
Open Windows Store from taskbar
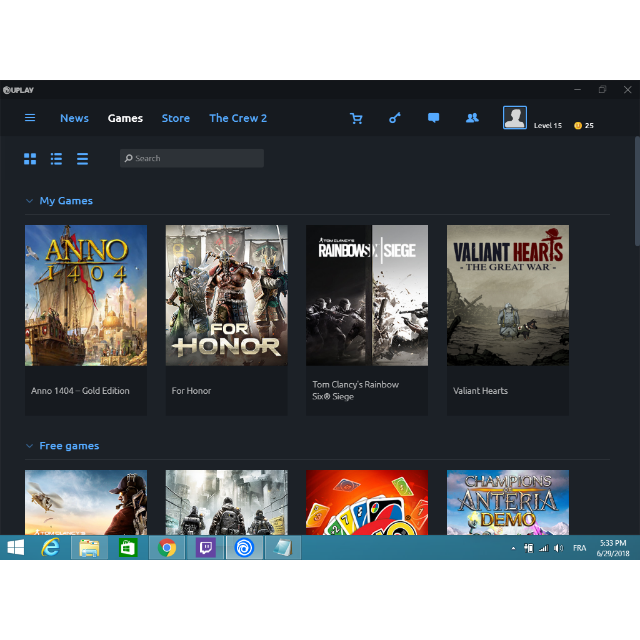tap(127, 548)
